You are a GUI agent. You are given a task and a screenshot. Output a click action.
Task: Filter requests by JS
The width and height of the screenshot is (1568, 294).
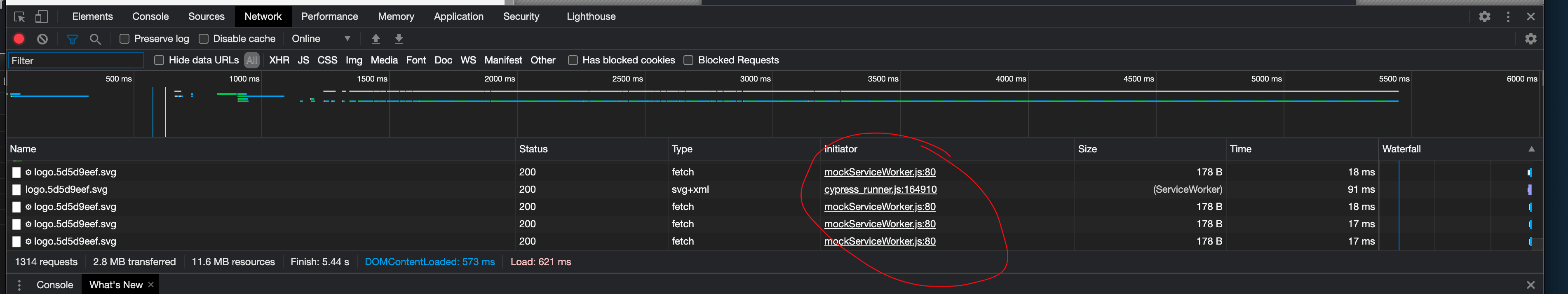pyautogui.click(x=303, y=60)
